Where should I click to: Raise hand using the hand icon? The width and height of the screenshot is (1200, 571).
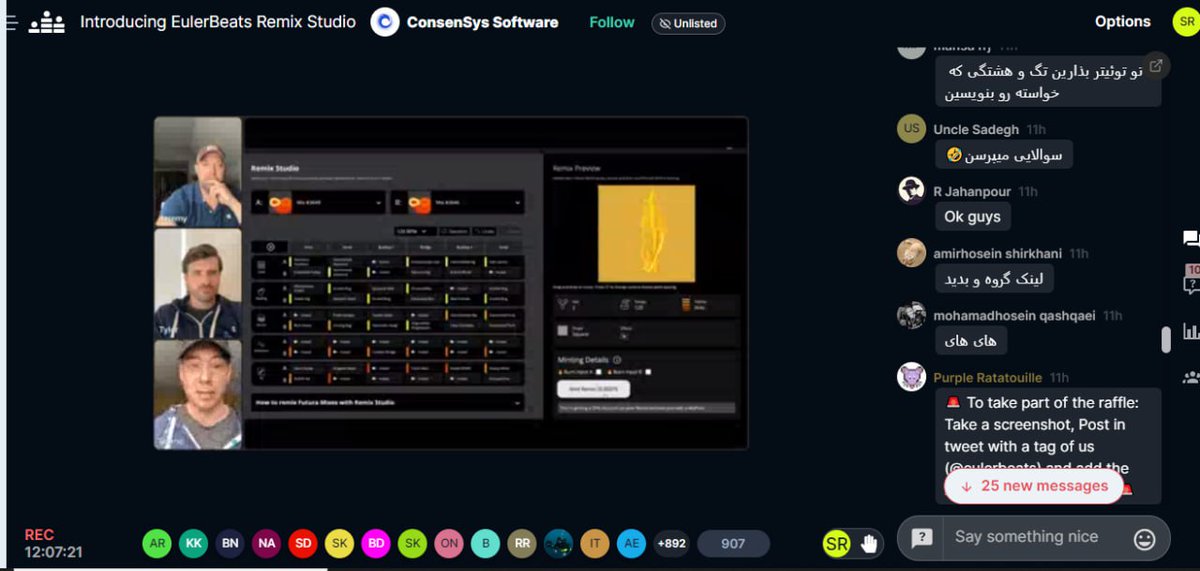(x=869, y=543)
